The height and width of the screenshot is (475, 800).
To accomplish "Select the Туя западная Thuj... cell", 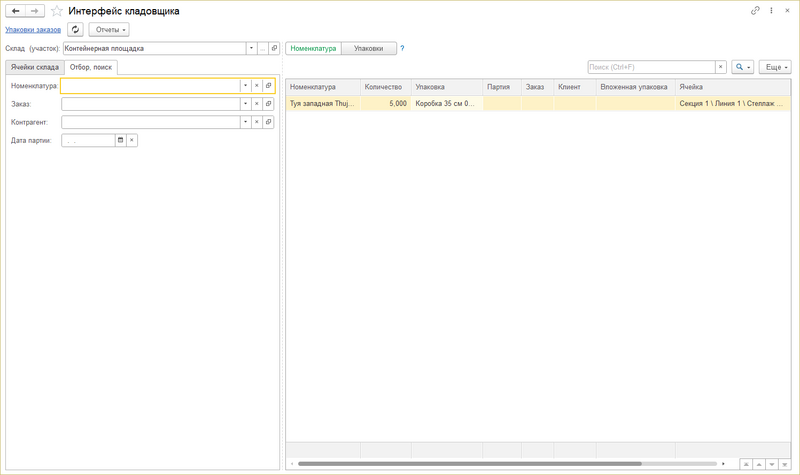I will point(323,103).
